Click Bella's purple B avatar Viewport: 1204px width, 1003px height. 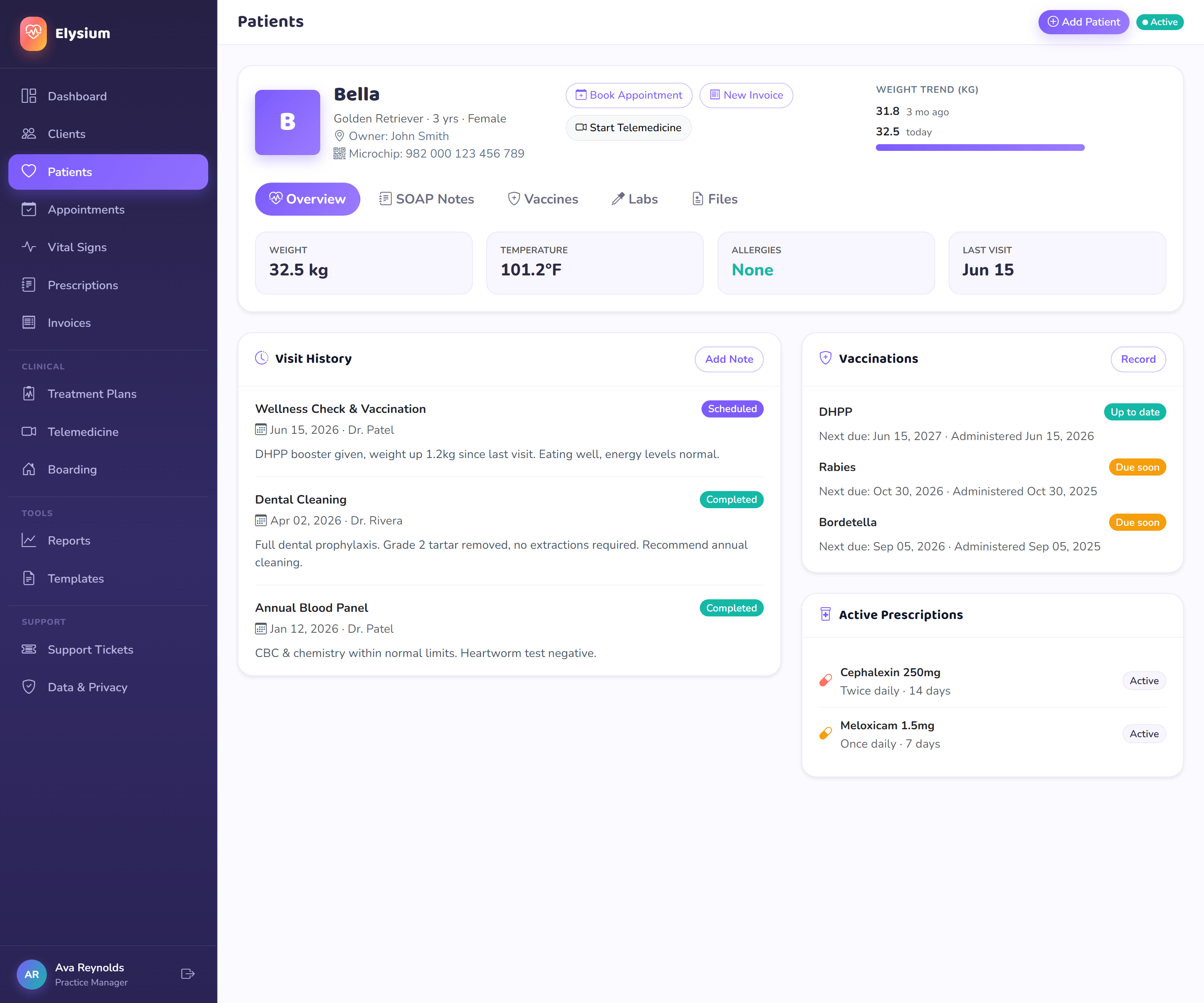(287, 122)
